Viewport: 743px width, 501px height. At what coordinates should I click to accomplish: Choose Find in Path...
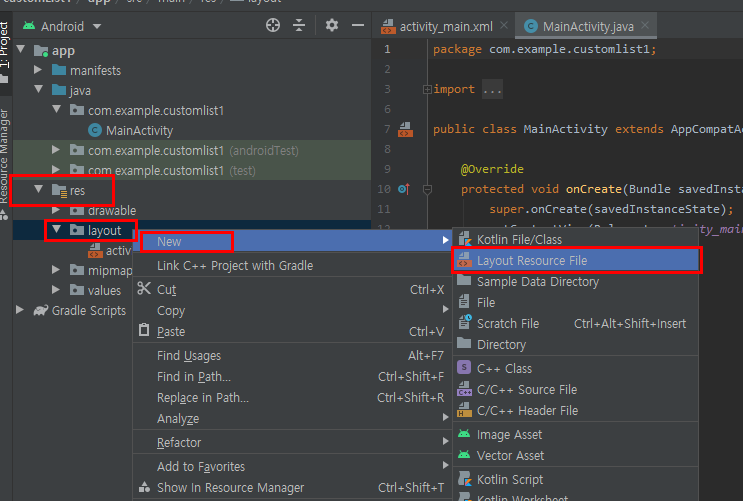(292, 376)
